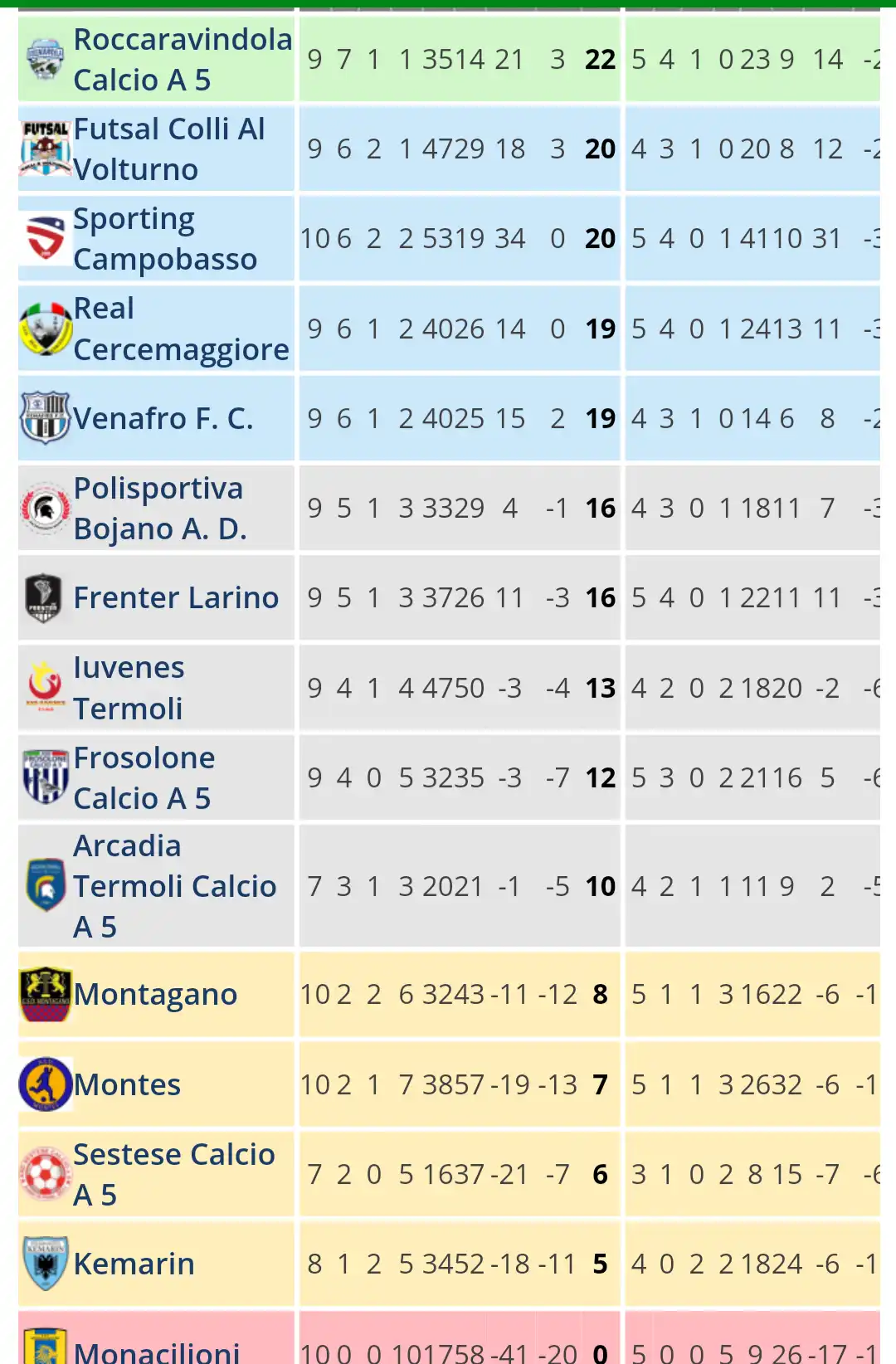Viewport: 896px width, 1364px height.
Task: Click the Frosolone Calcio A 5 striped crest
Action: pos(46,777)
